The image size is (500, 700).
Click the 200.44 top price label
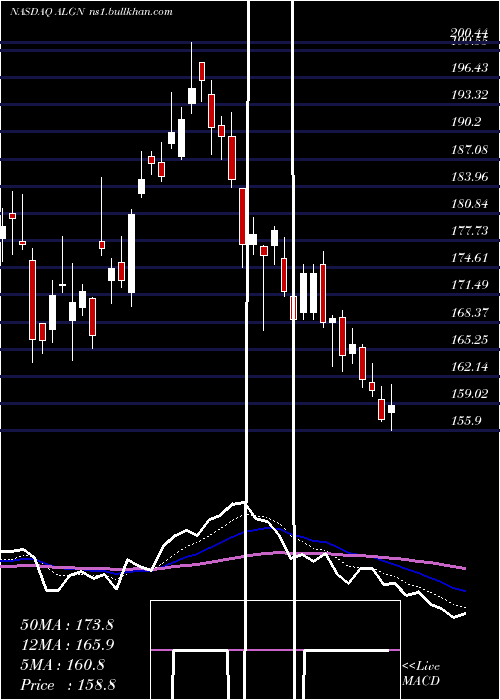click(x=469, y=33)
